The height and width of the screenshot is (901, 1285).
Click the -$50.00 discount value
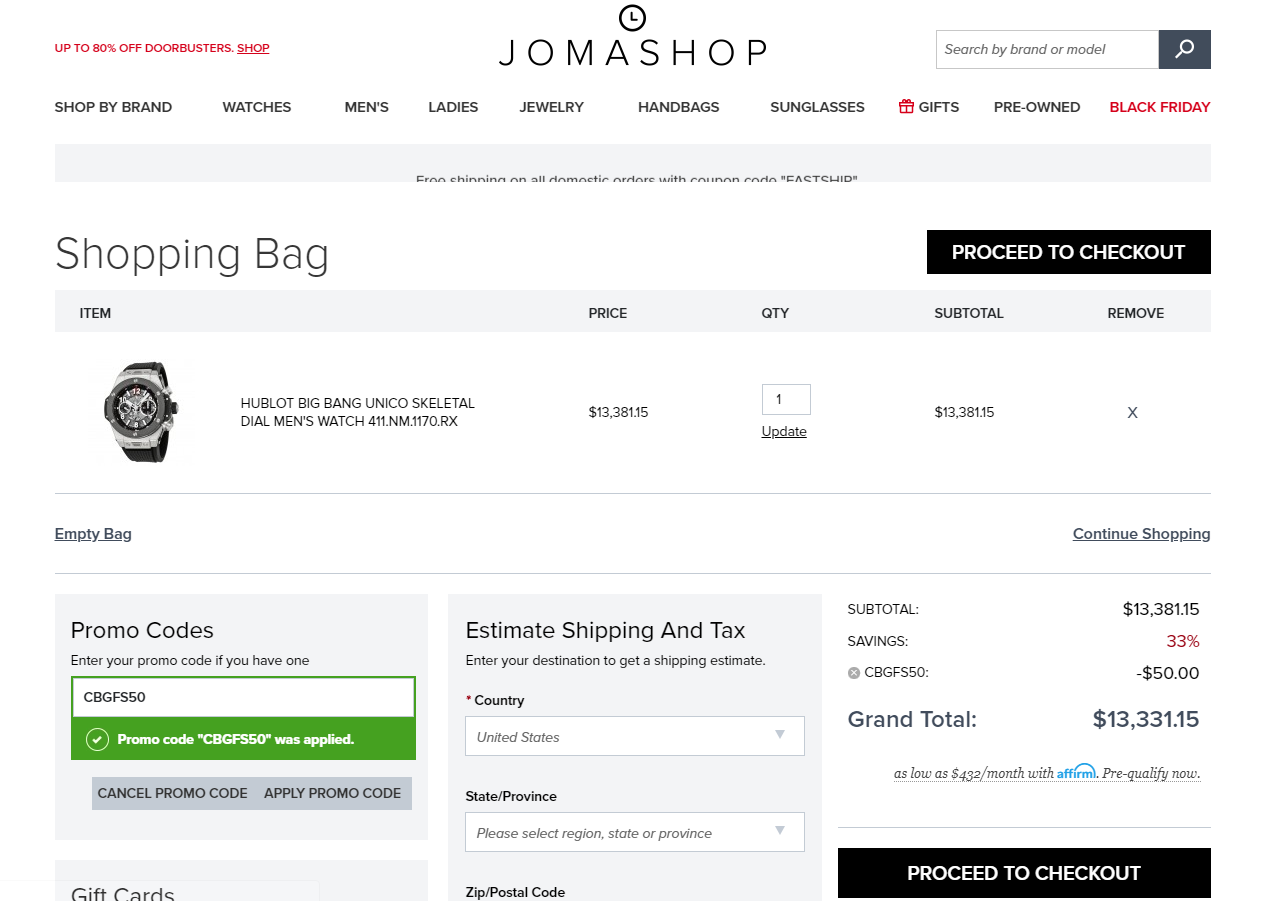click(x=1167, y=673)
